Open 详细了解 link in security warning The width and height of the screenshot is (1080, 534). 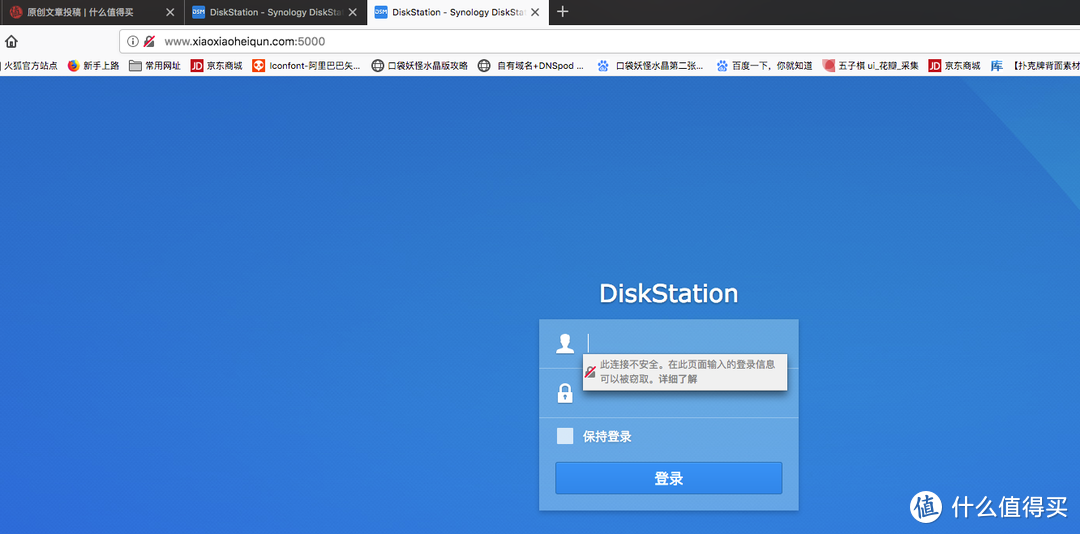click(x=676, y=379)
